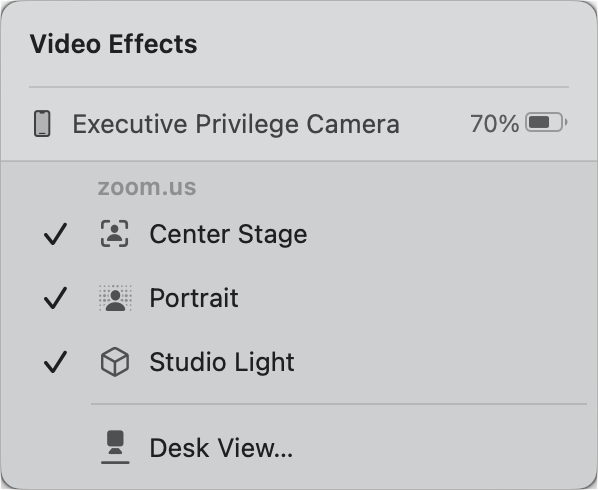Screen dimensions: 598x490
Task: Toggle the Center Stage checkmark off
Action: 55,234
